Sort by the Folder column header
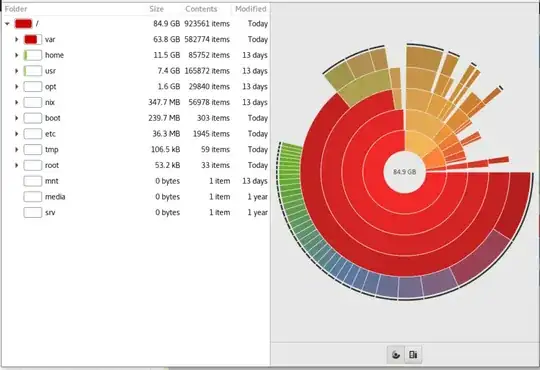Image resolution: width=540 pixels, height=370 pixels. 16,9
